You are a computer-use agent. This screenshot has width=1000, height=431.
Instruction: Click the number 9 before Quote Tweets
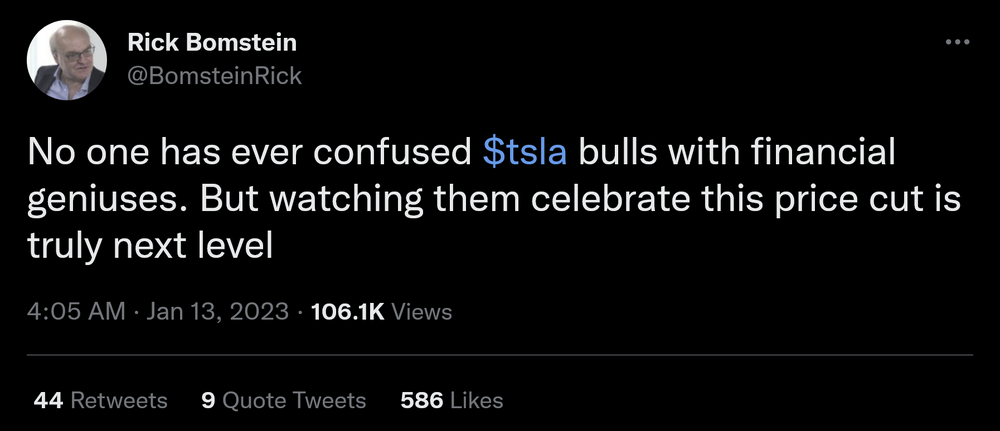(x=208, y=401)
